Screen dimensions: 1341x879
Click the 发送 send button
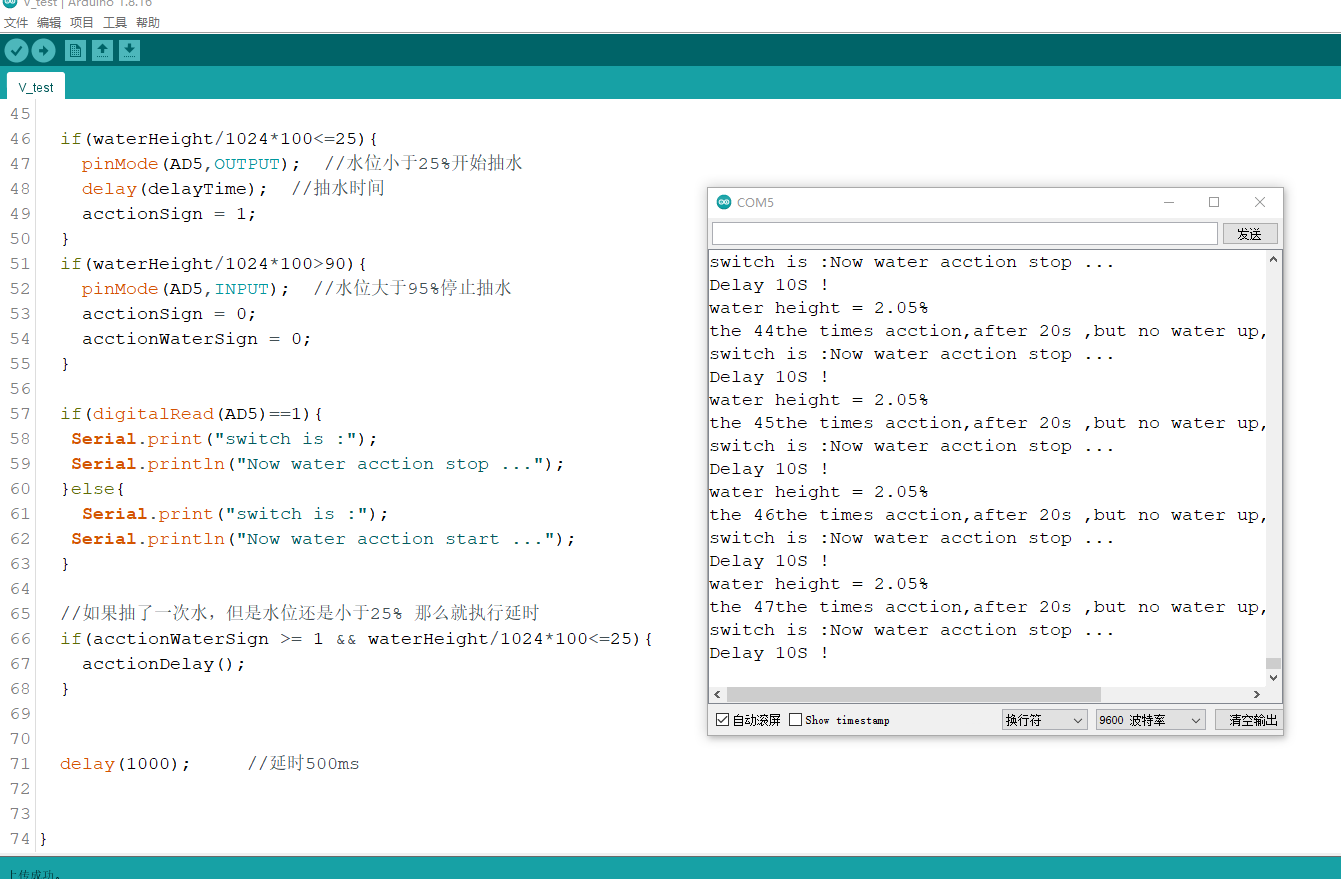1249,234
